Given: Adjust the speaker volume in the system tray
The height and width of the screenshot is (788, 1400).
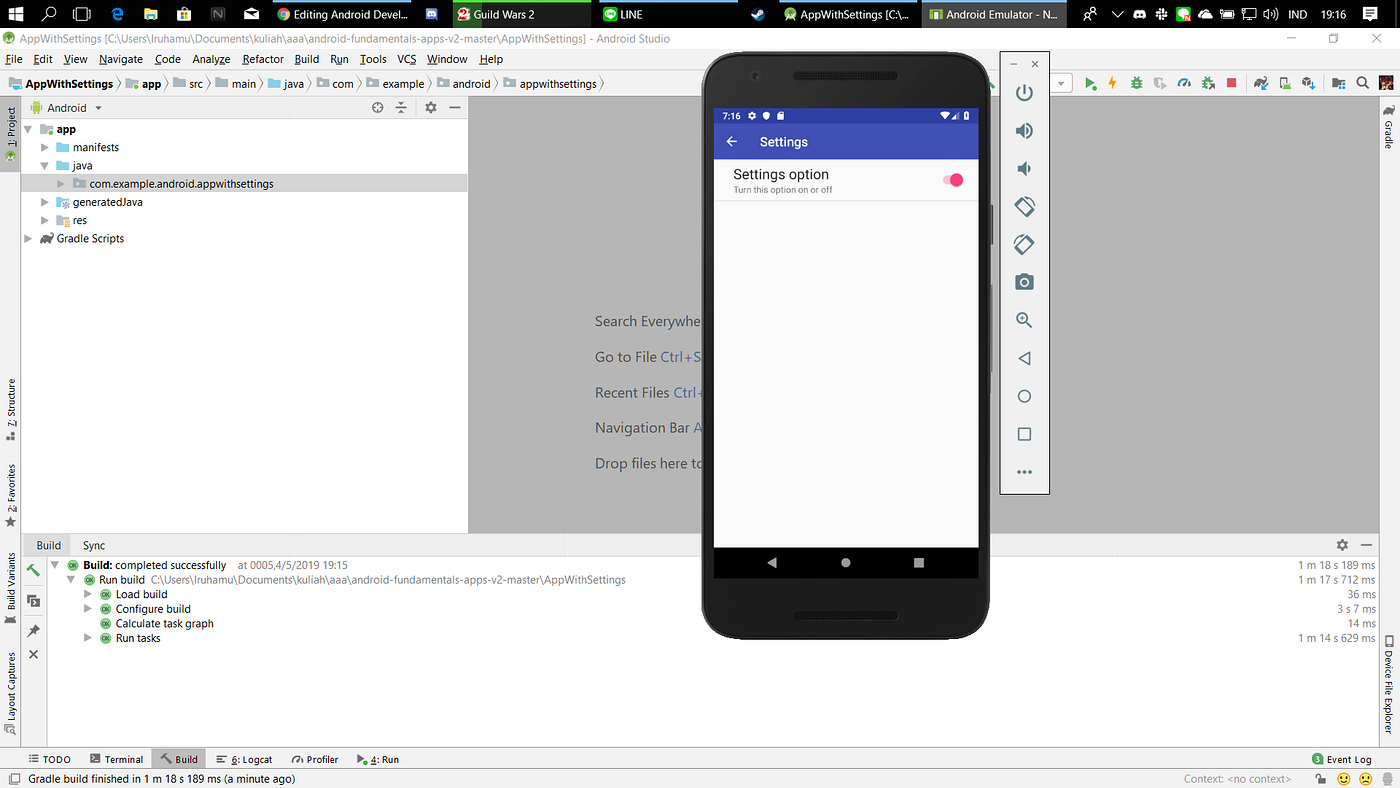Looking at the screenshot, I should pos(1269,14).
